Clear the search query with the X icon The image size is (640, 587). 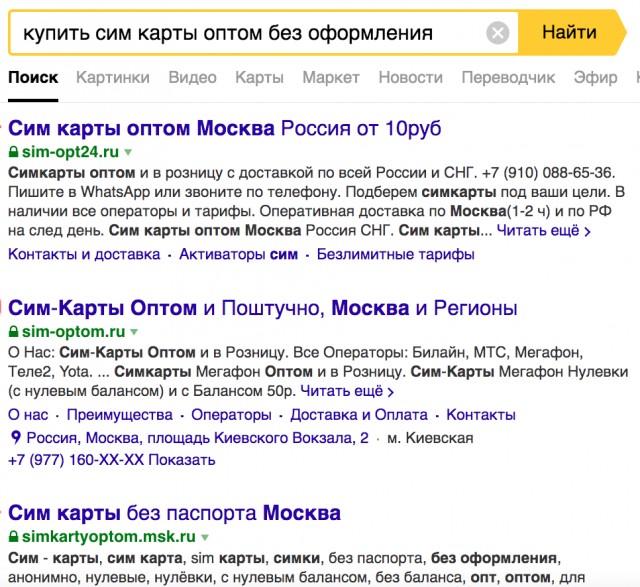[x=498, y=33]
